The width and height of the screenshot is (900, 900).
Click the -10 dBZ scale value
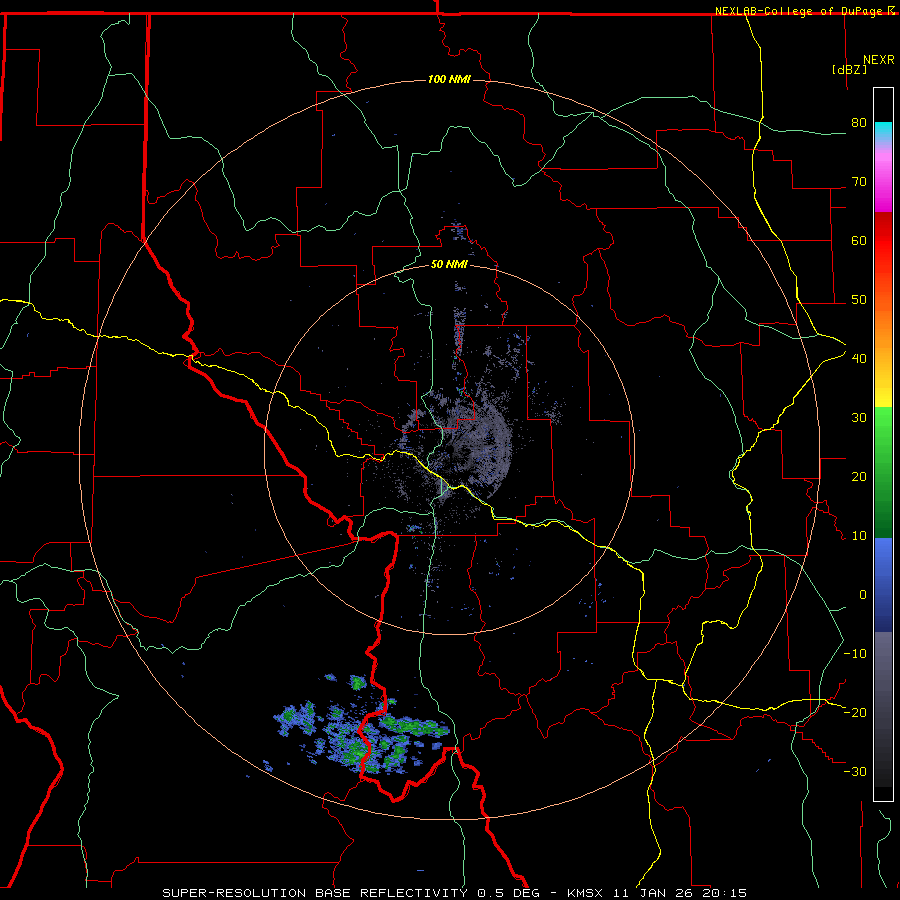855,654
